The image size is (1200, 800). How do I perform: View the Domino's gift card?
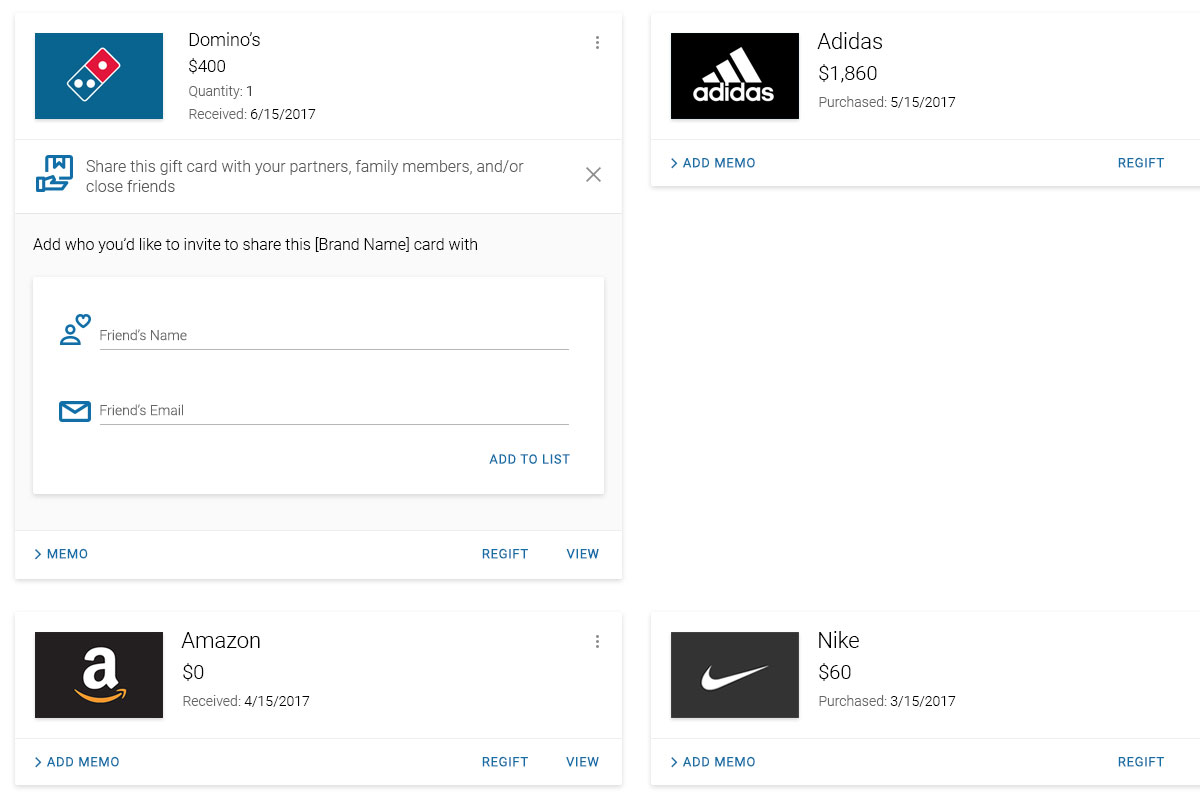point(583,554)
